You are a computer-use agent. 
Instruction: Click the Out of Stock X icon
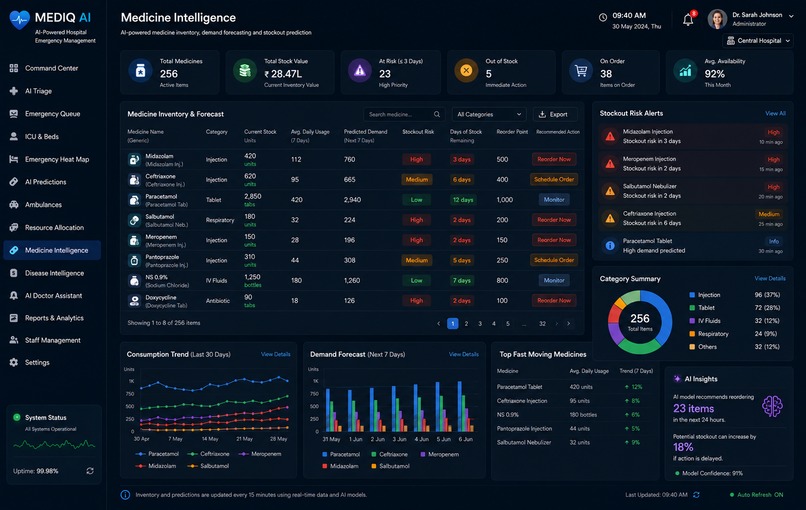coord(466,71)
